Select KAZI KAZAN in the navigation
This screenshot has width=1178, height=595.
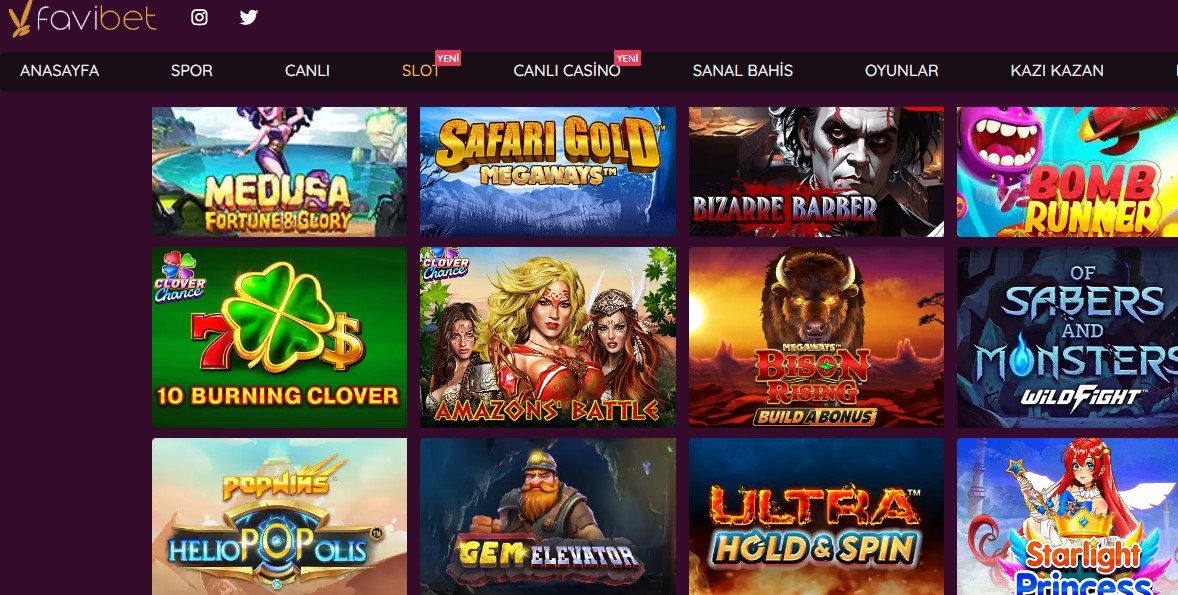pos(1057,71)
